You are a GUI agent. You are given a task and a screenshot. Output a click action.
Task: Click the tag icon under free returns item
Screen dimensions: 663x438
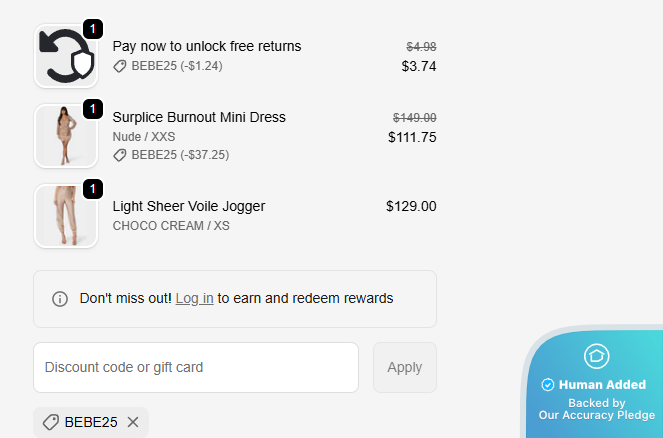tap(120, 66)
